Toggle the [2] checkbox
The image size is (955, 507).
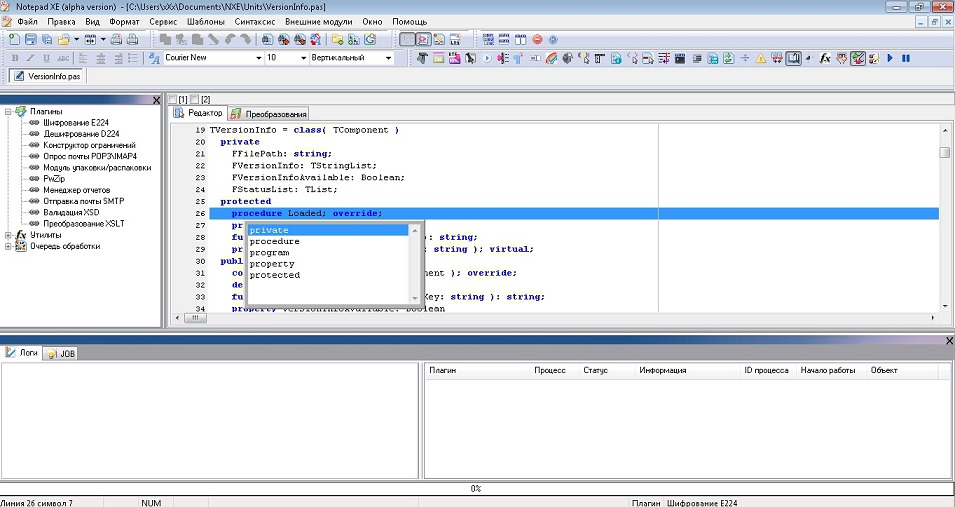pyautogui.click(x=195, y=99)
